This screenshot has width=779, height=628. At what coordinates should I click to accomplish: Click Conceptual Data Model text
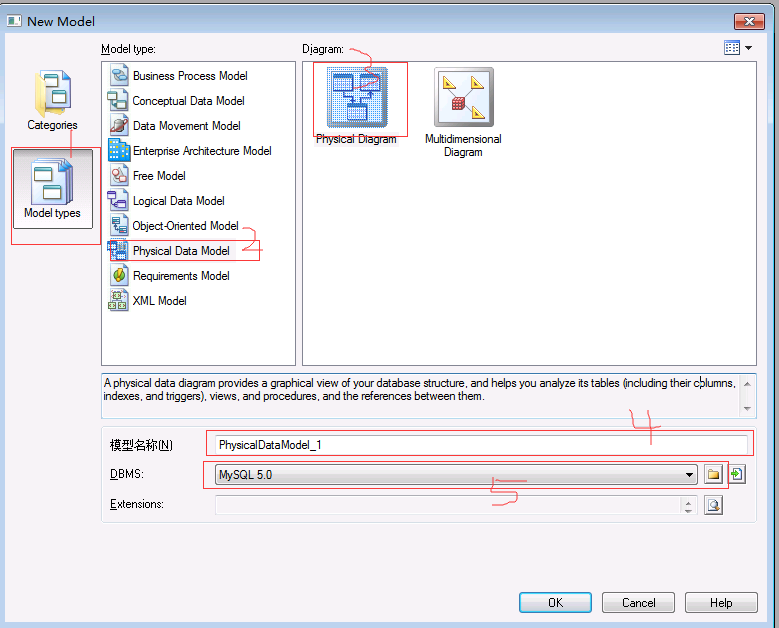[x=188, y=100]
